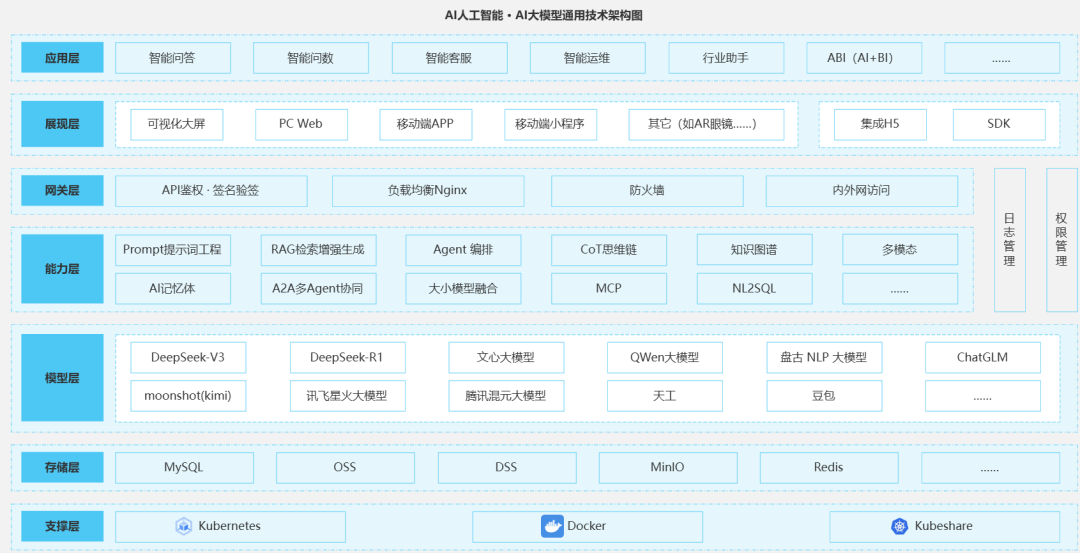Click the Kubernetes logo icon
1080x553 pixels.
[x=184, y=526]
